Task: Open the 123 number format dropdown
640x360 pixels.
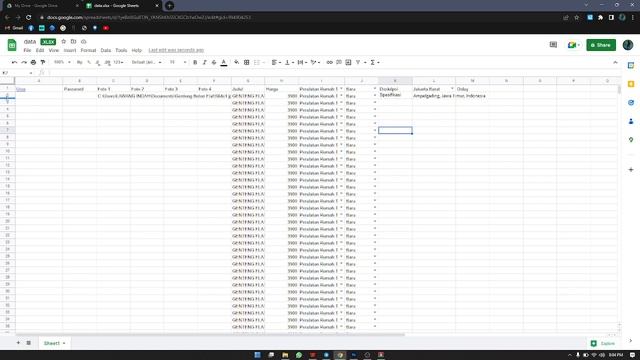Action: pyautogui.click(x=118, y=62)
